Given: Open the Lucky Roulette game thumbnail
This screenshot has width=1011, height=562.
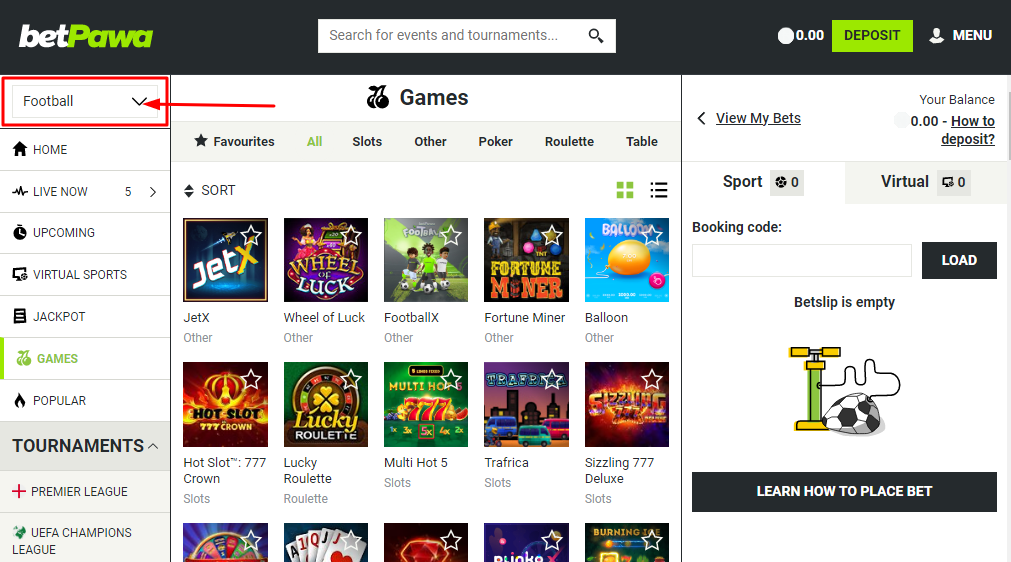Looking at the screenshot, I should click(326, 404).
